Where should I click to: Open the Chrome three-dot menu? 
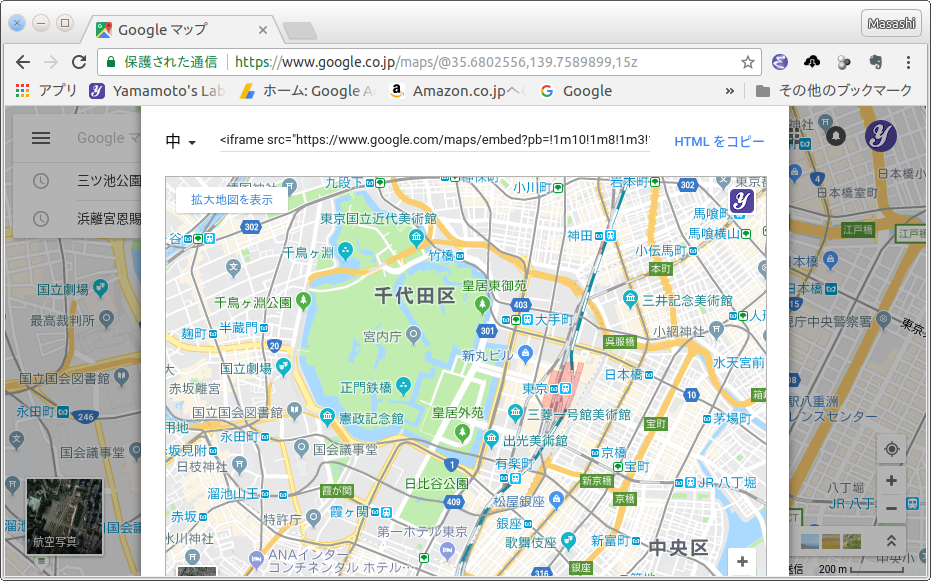click(908, 62)
